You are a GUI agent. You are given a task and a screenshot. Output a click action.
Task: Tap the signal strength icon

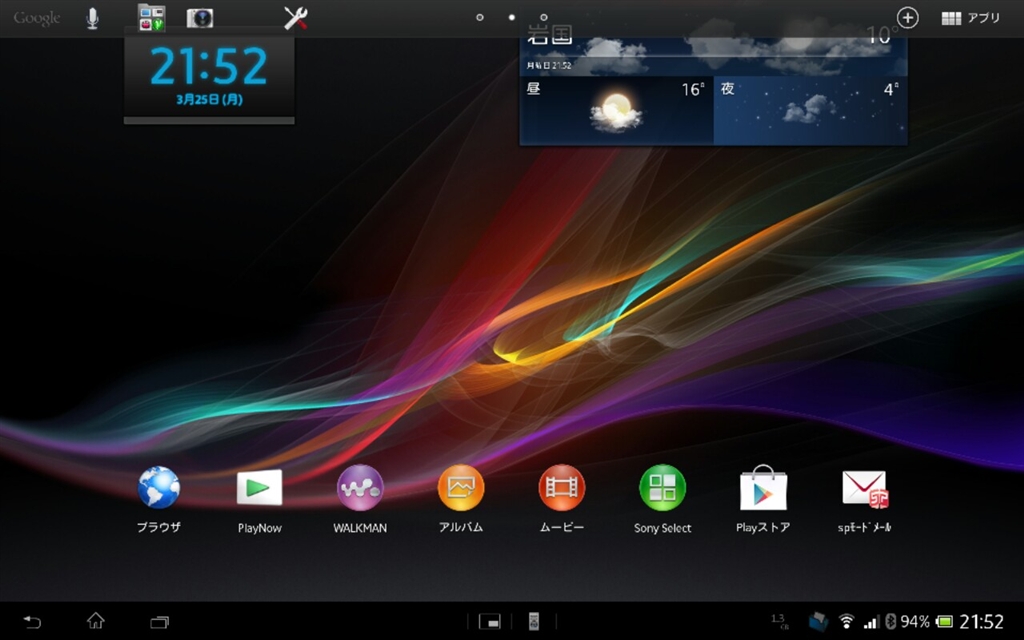click(871, 622)
